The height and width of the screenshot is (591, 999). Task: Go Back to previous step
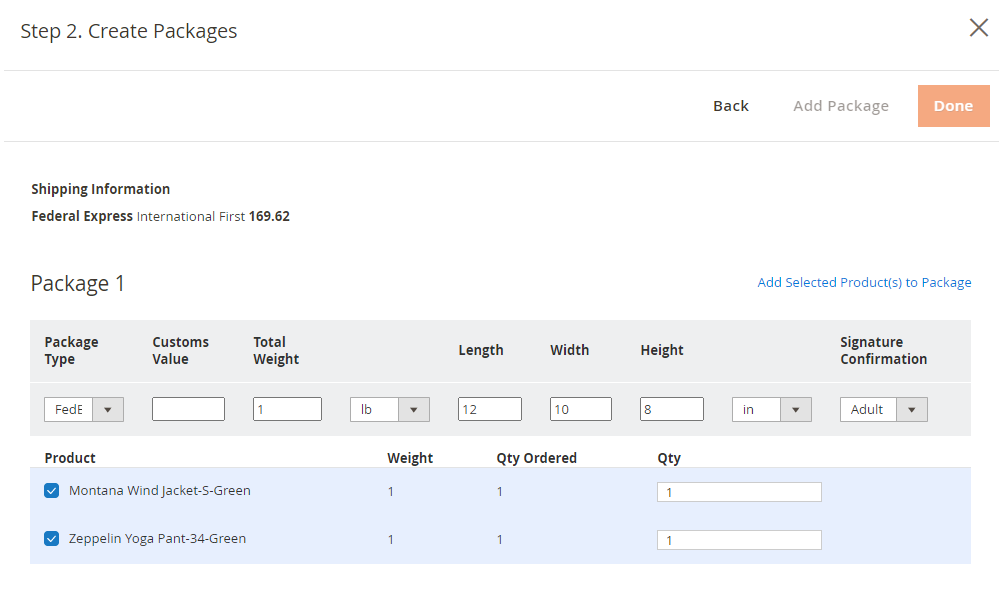731,106
